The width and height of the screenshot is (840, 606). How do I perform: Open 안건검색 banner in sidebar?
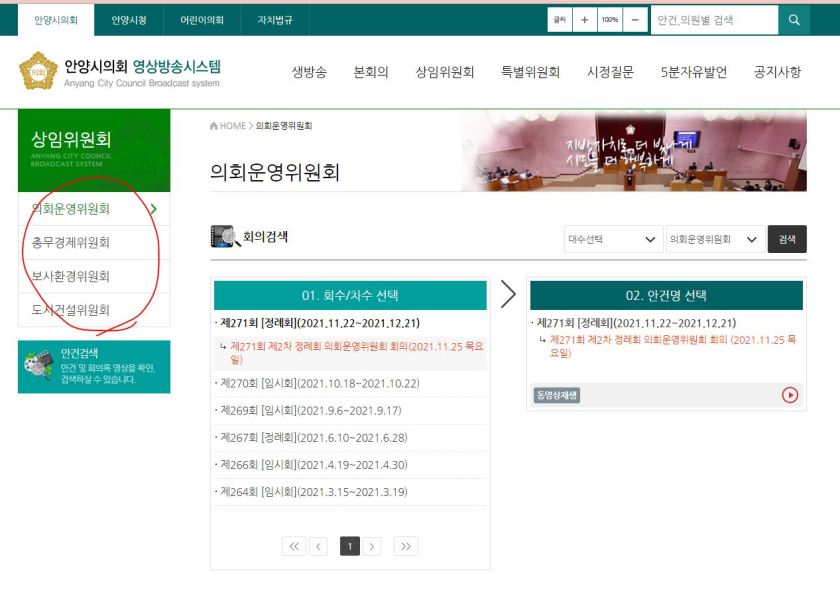pyautogui.click(x=94, y=366)
